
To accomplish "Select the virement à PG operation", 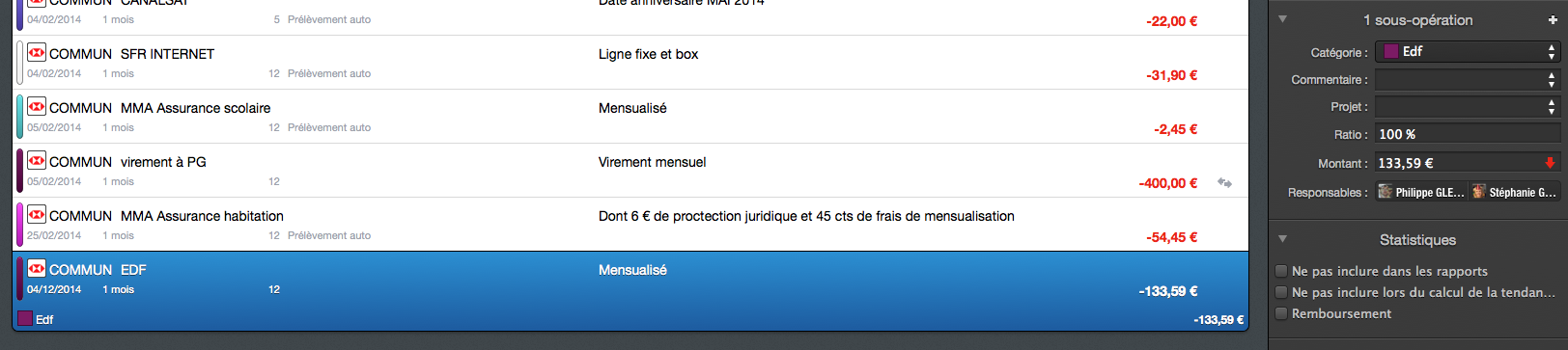I will (x=630, y=171).
